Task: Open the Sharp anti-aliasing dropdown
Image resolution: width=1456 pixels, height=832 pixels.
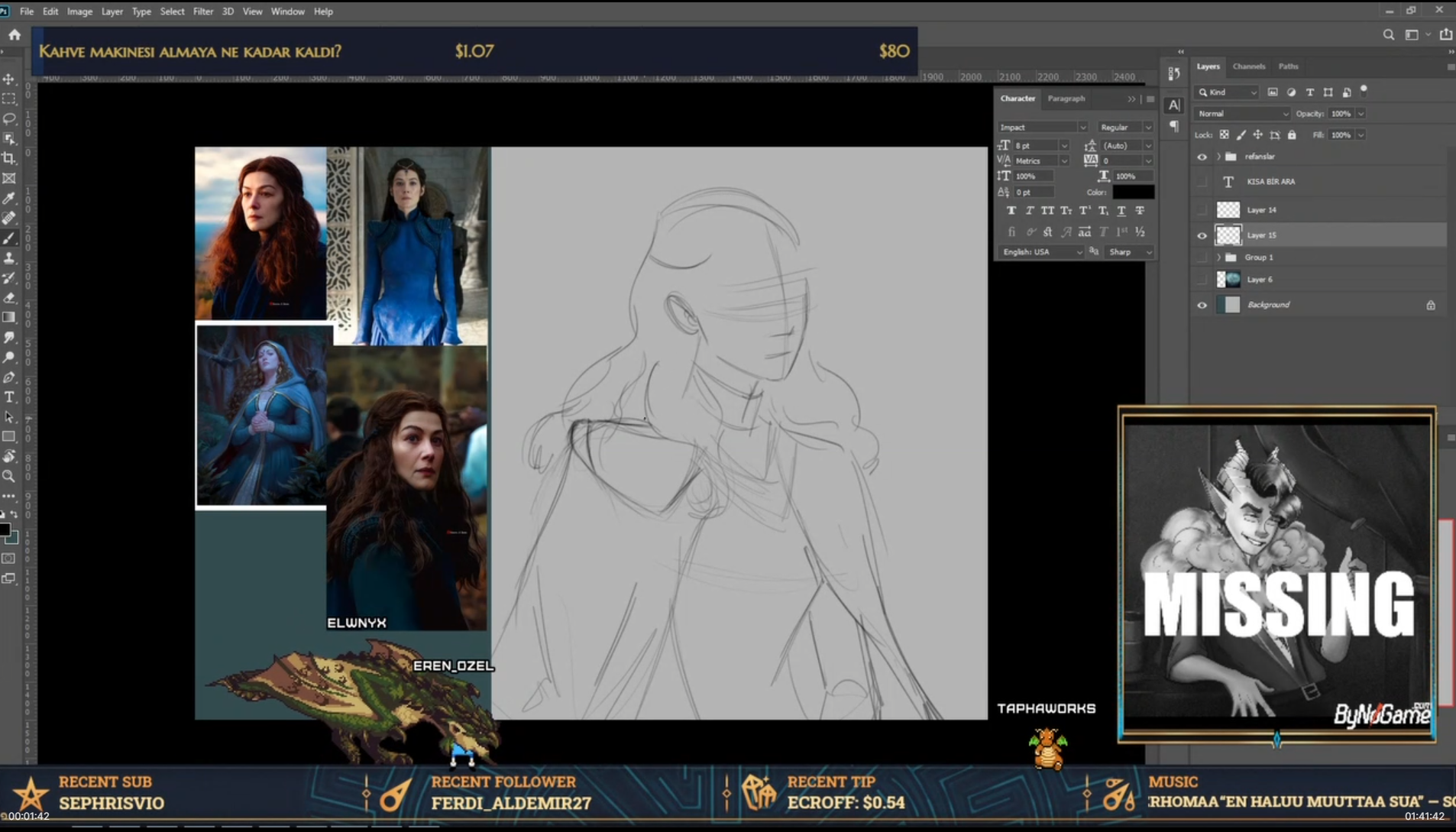Action: [x=1129, y=252]
